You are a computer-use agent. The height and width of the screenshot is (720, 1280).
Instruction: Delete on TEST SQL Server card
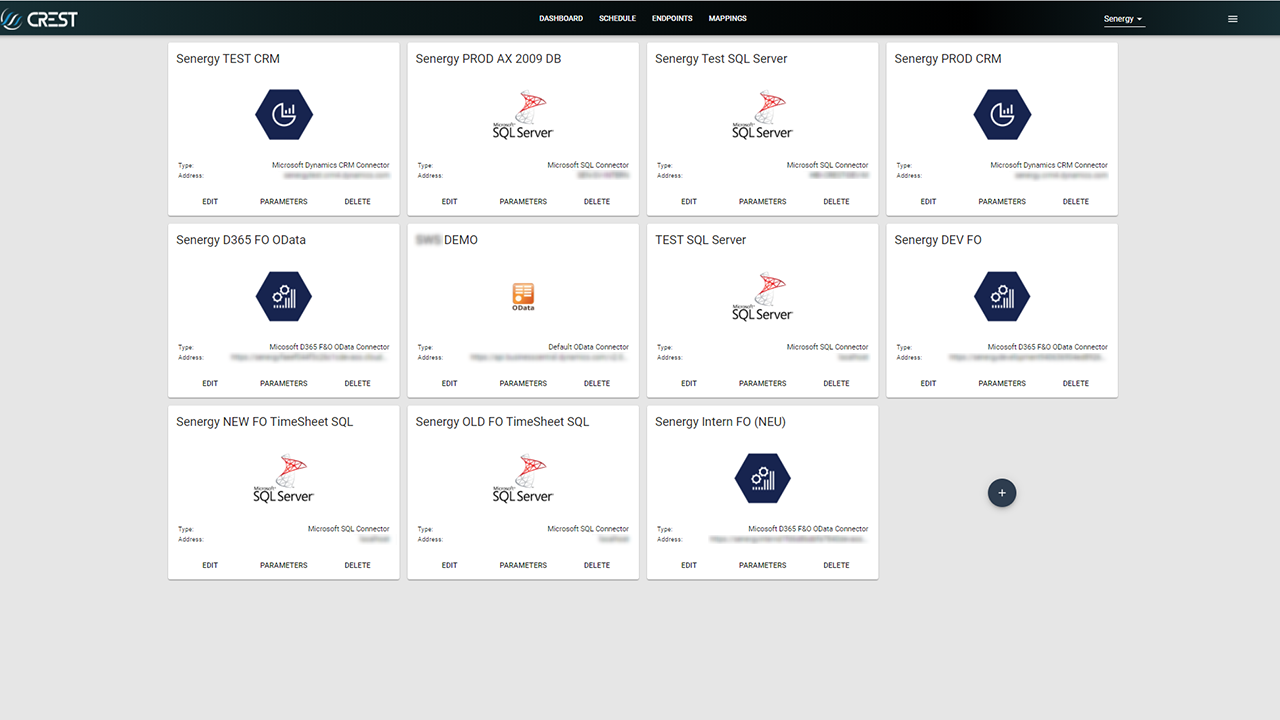pos(836,383)
